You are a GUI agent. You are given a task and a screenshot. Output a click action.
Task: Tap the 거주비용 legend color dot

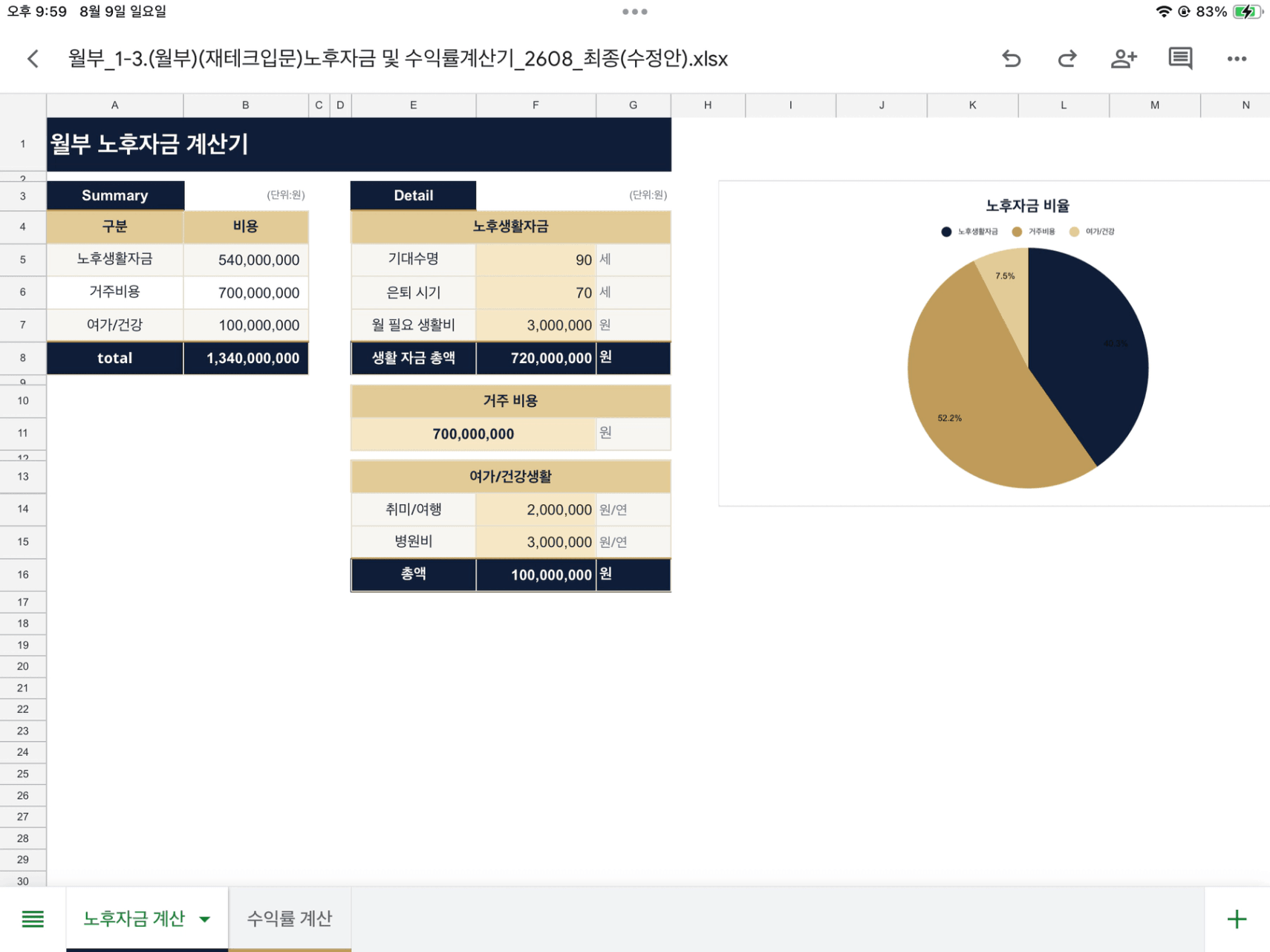point(1017,232)
